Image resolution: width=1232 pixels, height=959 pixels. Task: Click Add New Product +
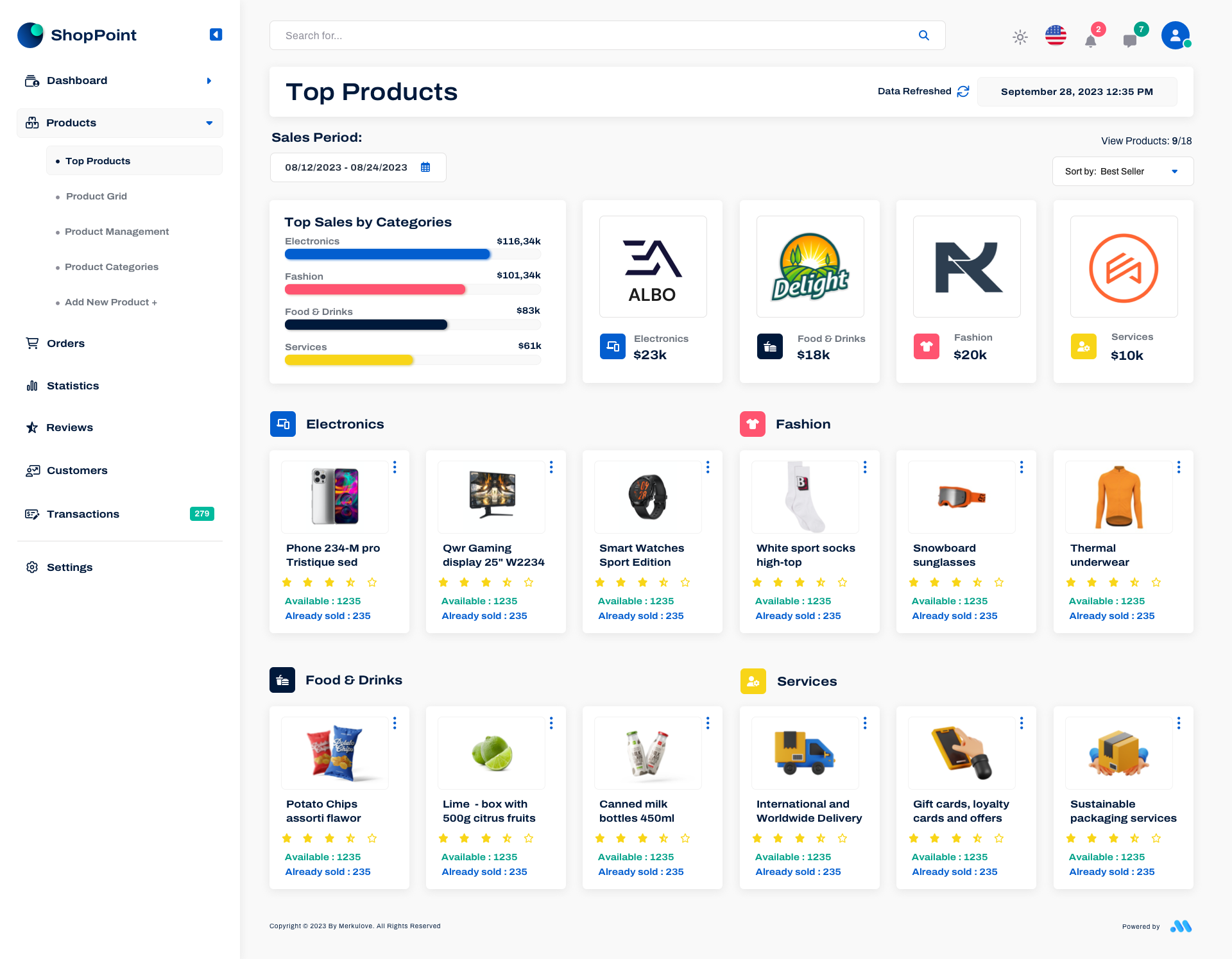click(x=110, y=302)
